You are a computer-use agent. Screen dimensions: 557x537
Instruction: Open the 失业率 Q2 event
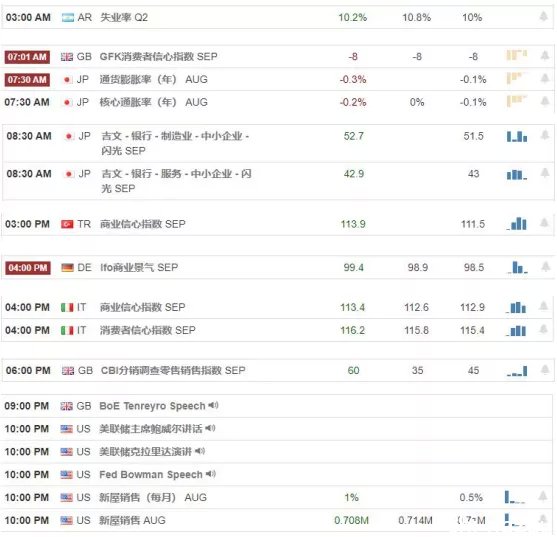click(124, 17)
